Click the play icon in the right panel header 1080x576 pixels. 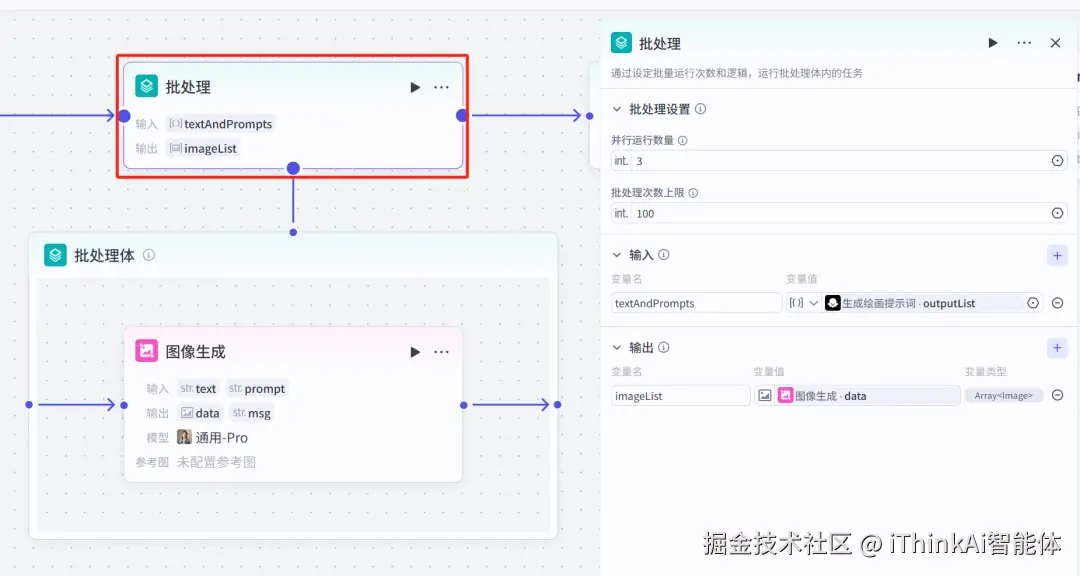(x=992, y=43)
